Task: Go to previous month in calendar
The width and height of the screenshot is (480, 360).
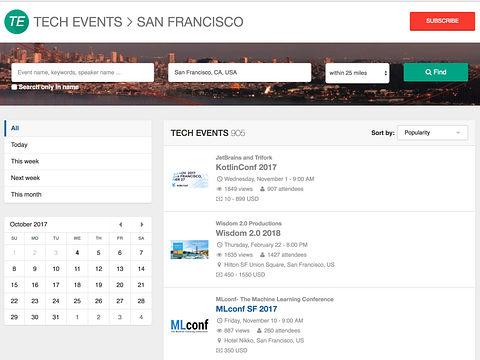Action: coord(120,224)
